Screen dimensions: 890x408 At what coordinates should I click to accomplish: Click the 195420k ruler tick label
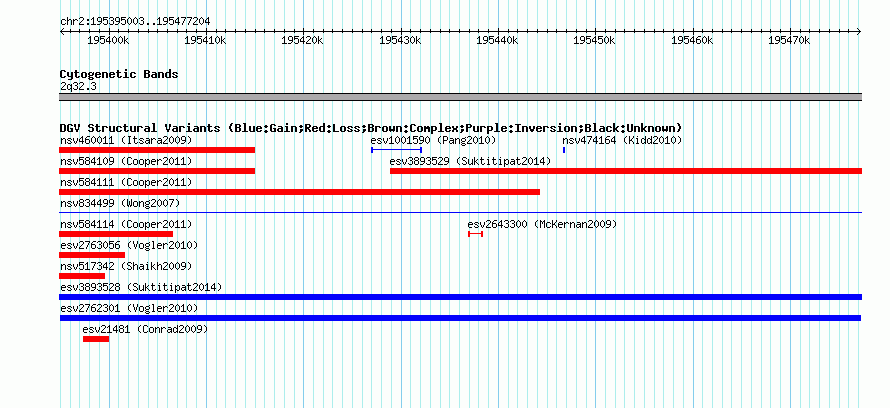303,41
